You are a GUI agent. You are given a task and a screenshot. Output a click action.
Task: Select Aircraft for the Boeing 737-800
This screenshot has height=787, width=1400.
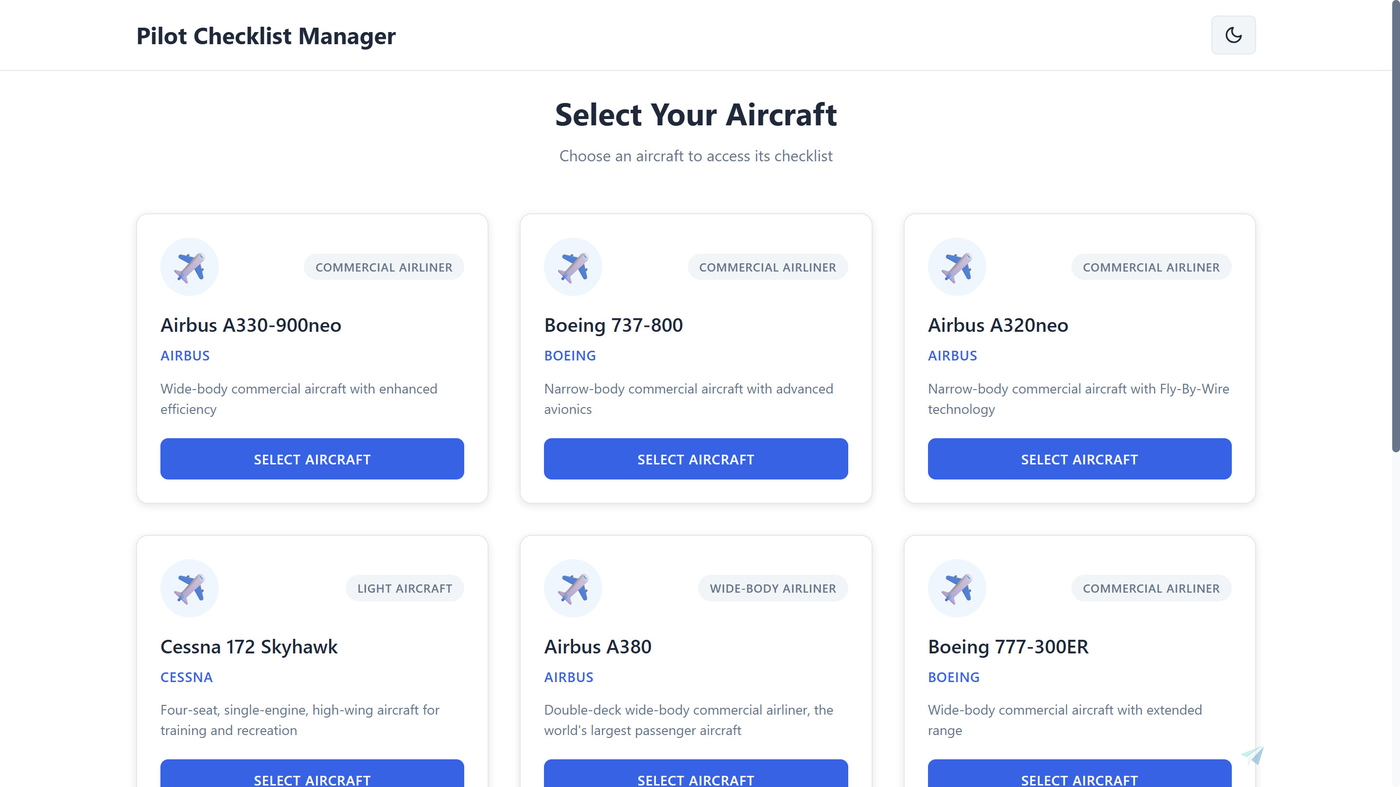click(696, 458)
